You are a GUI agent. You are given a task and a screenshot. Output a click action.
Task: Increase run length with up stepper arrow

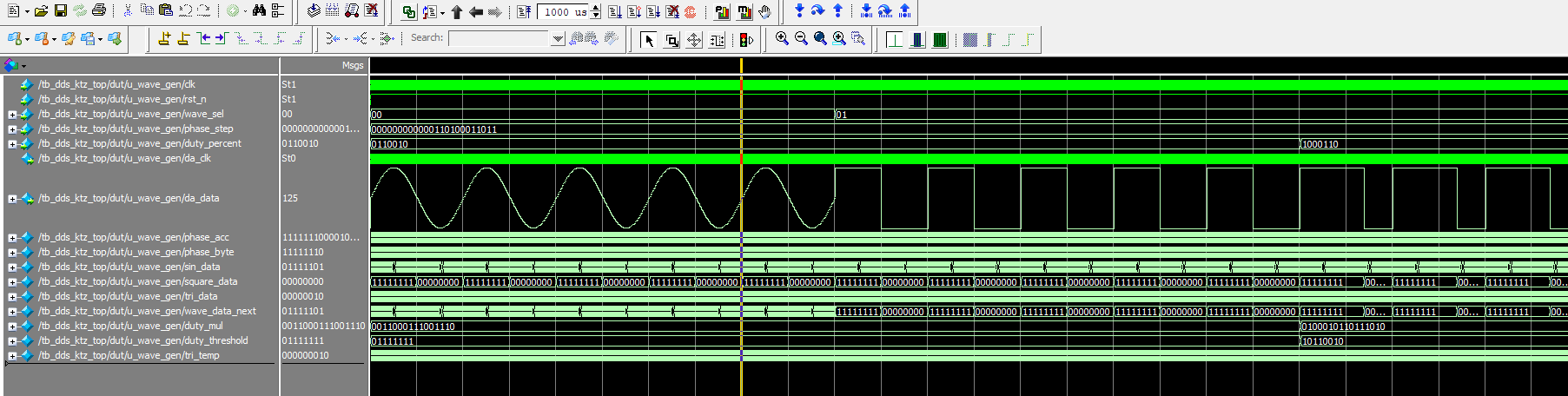click(595, 8)
